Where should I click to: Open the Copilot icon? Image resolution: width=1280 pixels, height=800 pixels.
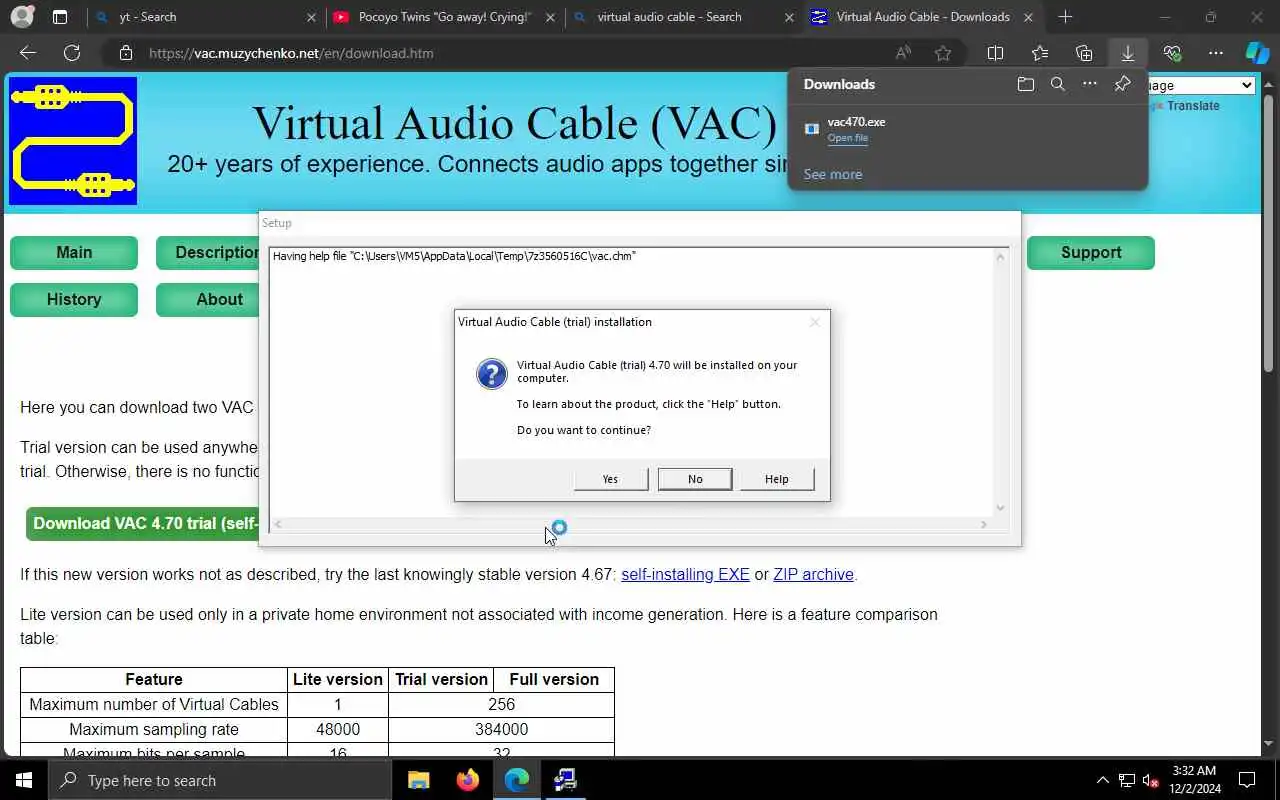[1257, 53]
